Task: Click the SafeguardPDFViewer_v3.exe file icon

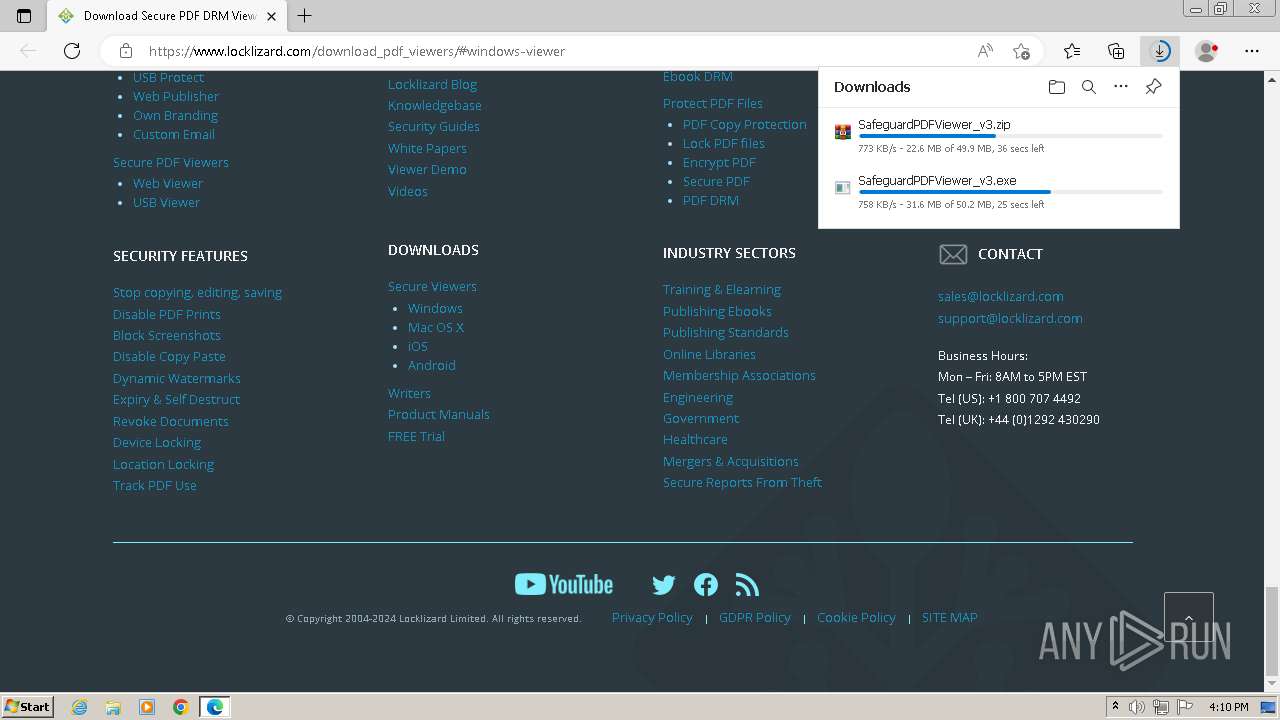Action: click(843, 188)
